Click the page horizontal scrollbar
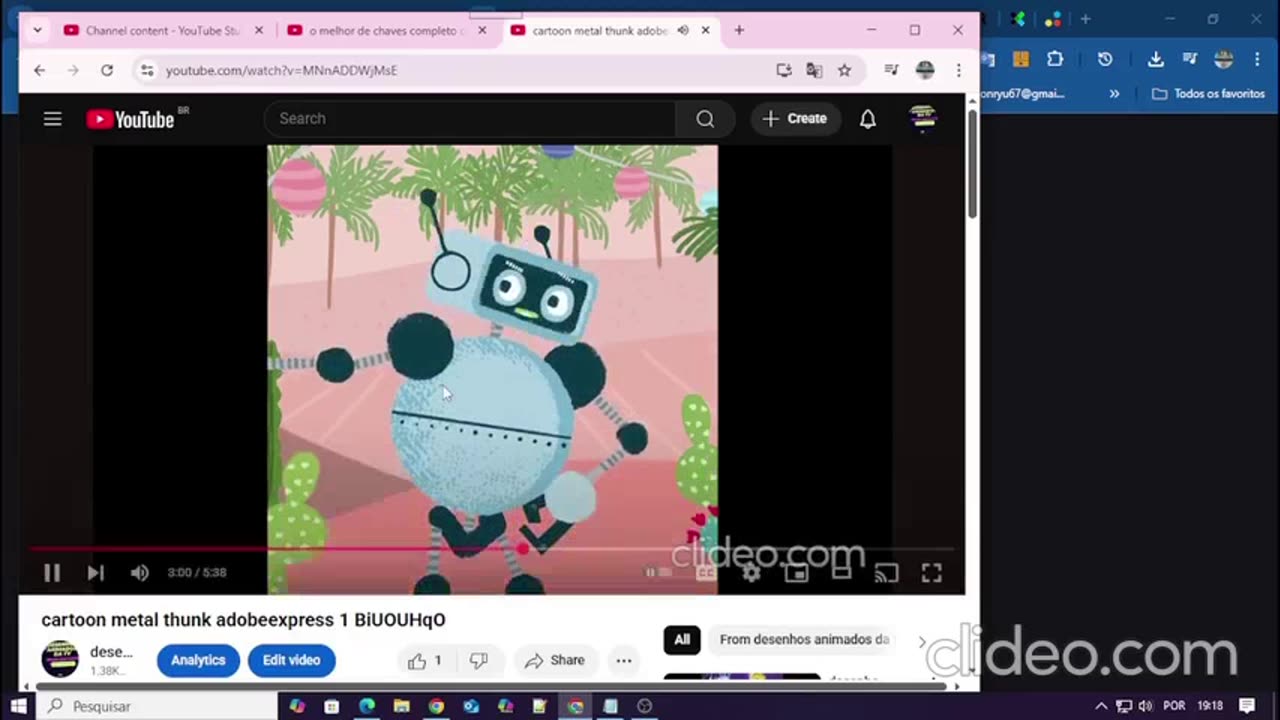The height and width of the screenshot is (720, 1280). [490, 686]
